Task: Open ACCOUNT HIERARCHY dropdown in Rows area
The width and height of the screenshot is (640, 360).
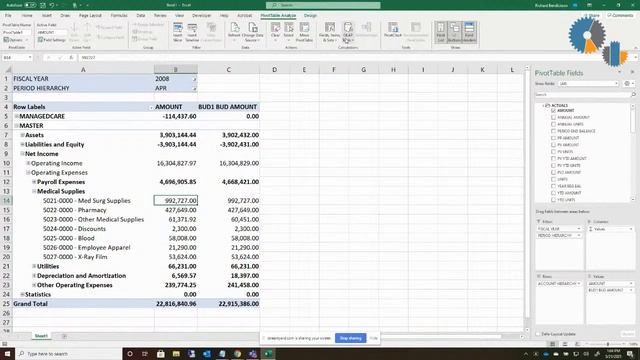Action: coord(579,283)
